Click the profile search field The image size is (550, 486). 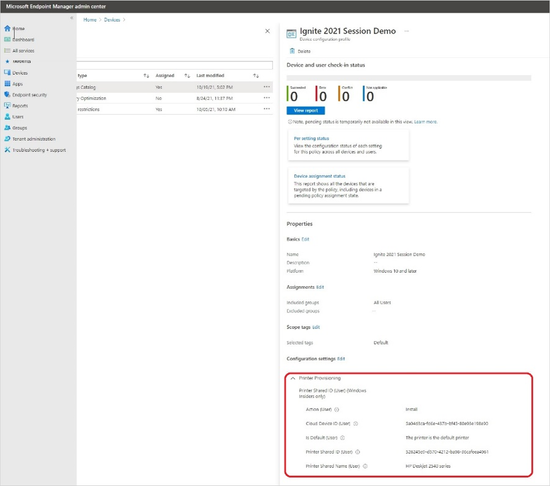point(175,65)
